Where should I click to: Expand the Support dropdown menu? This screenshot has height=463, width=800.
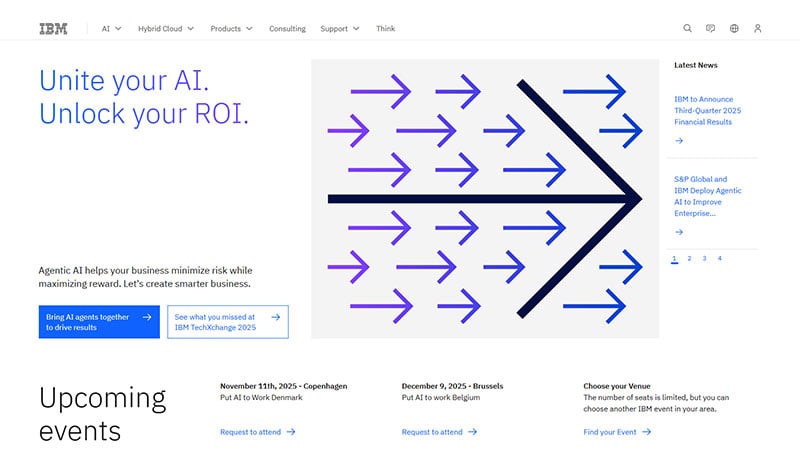coord(339,29)
